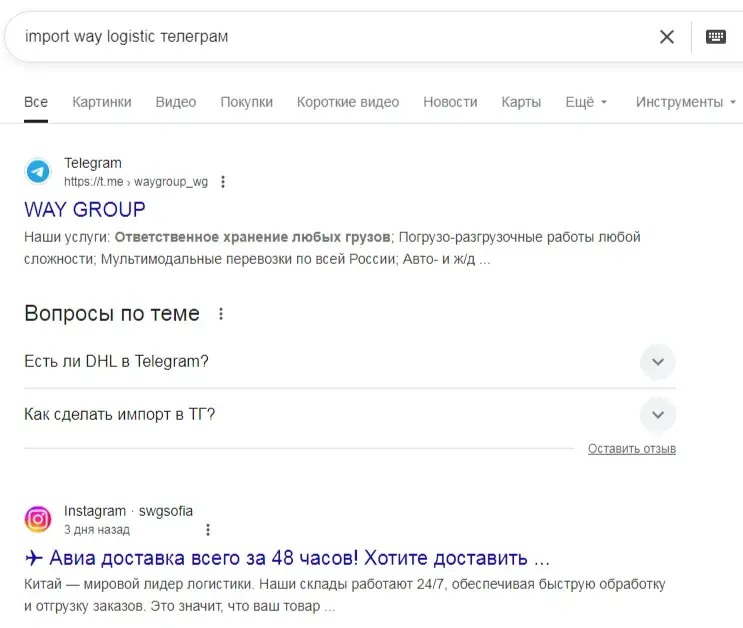Select the Все tab
This screenshot has width=743, height=628.
coord(36,102)
